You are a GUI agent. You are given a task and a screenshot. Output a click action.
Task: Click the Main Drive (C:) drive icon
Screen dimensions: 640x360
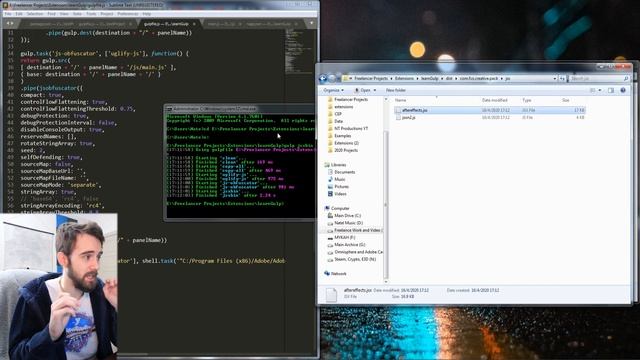(330, 216)
